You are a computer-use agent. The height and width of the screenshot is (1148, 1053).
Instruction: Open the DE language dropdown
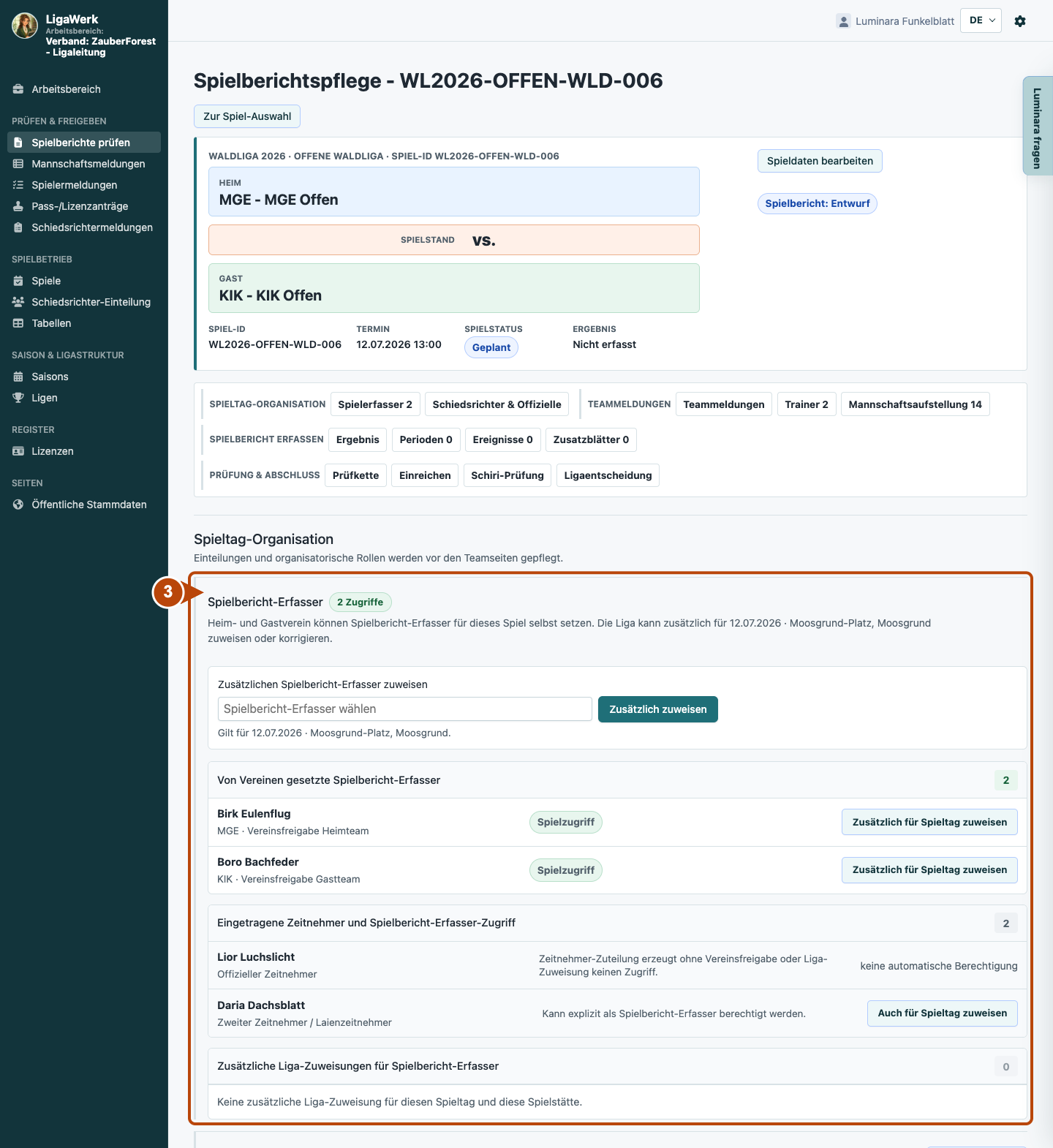click(x=981, y=20)
